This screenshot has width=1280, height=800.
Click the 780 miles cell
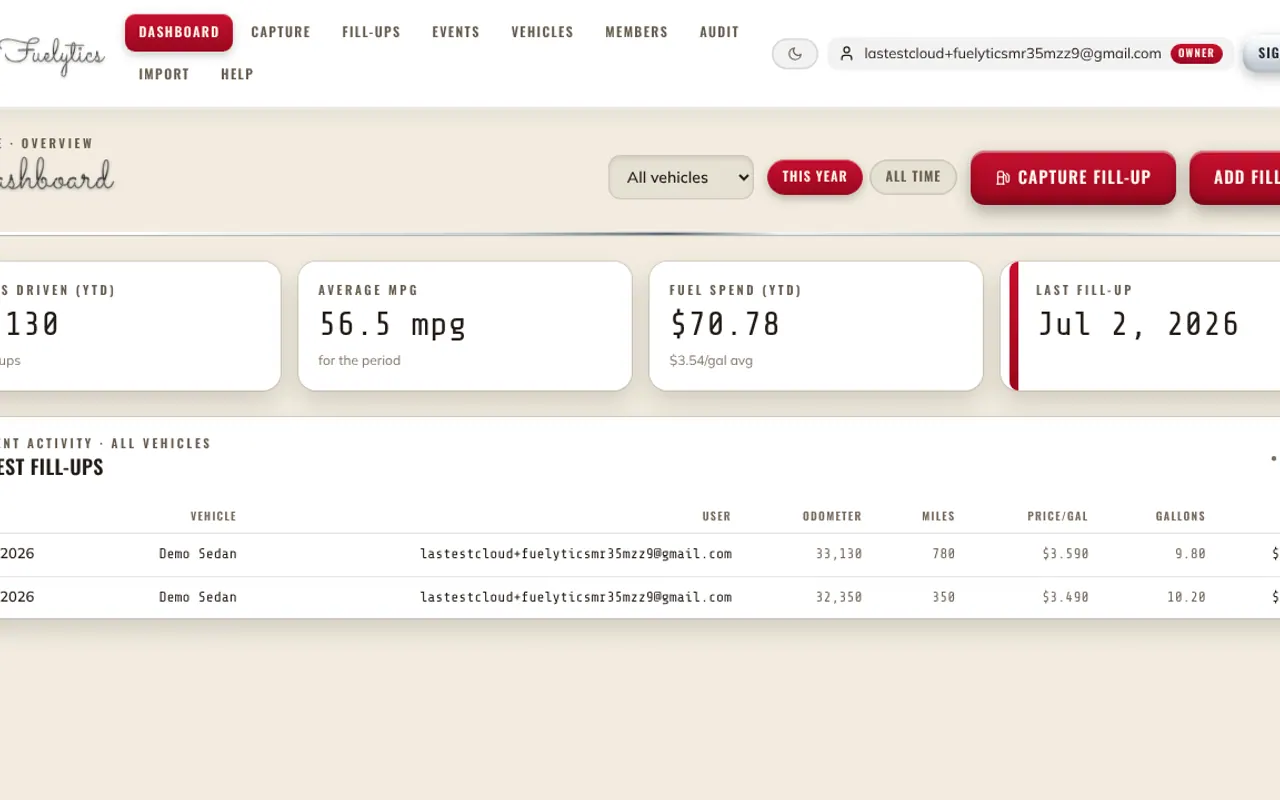[x=944, y=554]
